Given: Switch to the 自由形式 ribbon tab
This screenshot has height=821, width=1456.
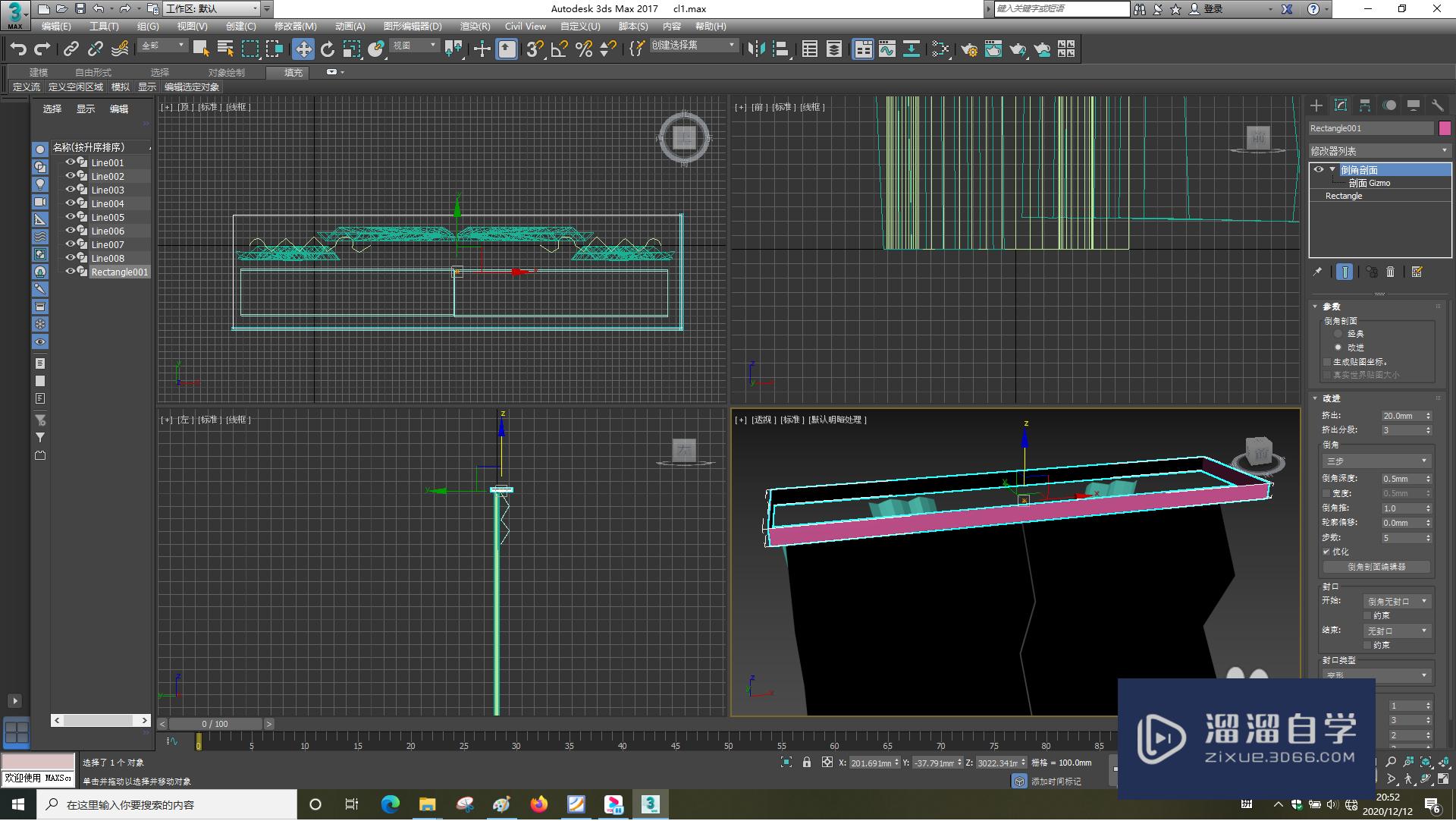Looking at the screenshot, I should point(93,72).
